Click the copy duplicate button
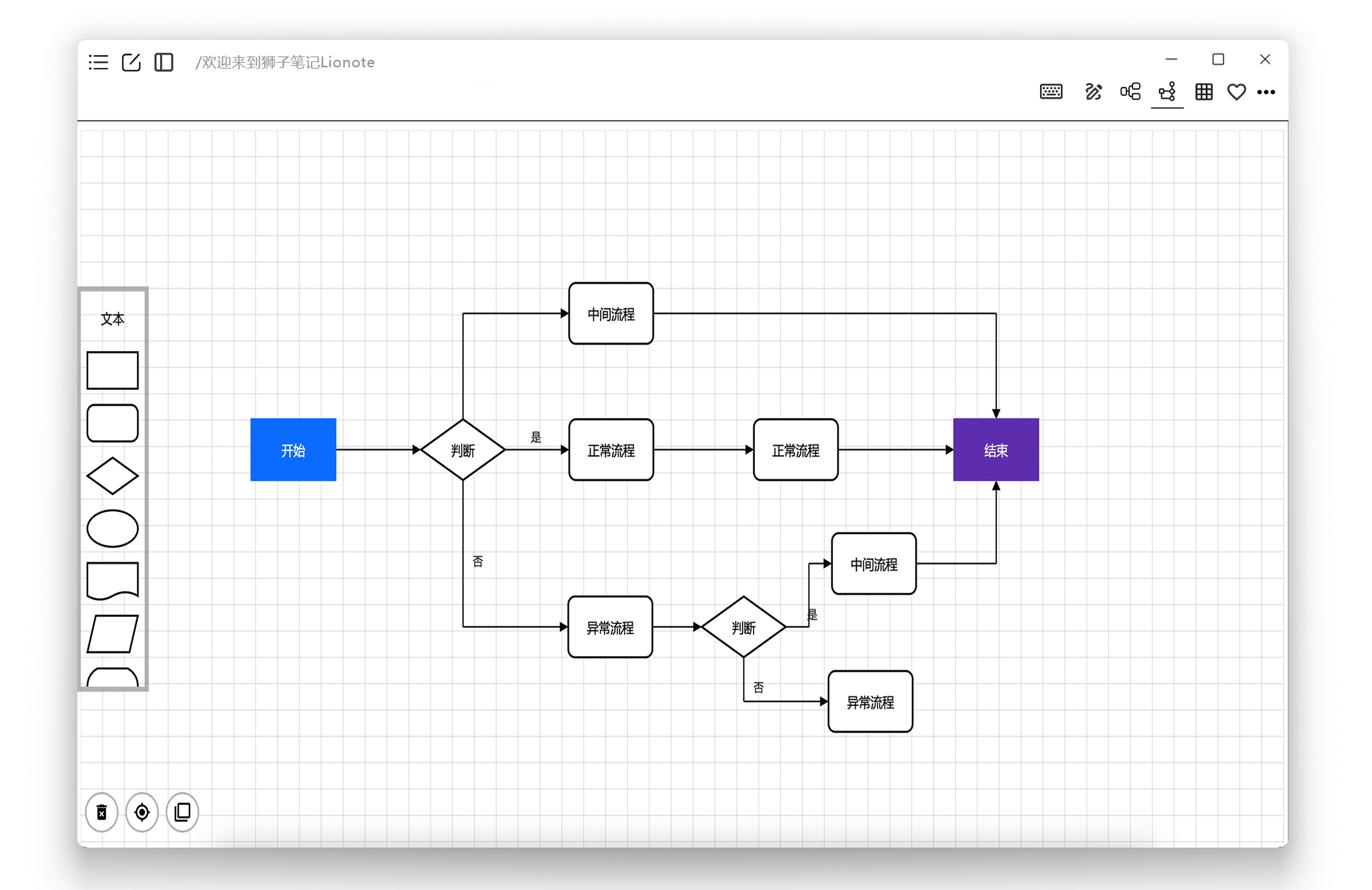The image size is (1372, 890). [x=182, y=812]
